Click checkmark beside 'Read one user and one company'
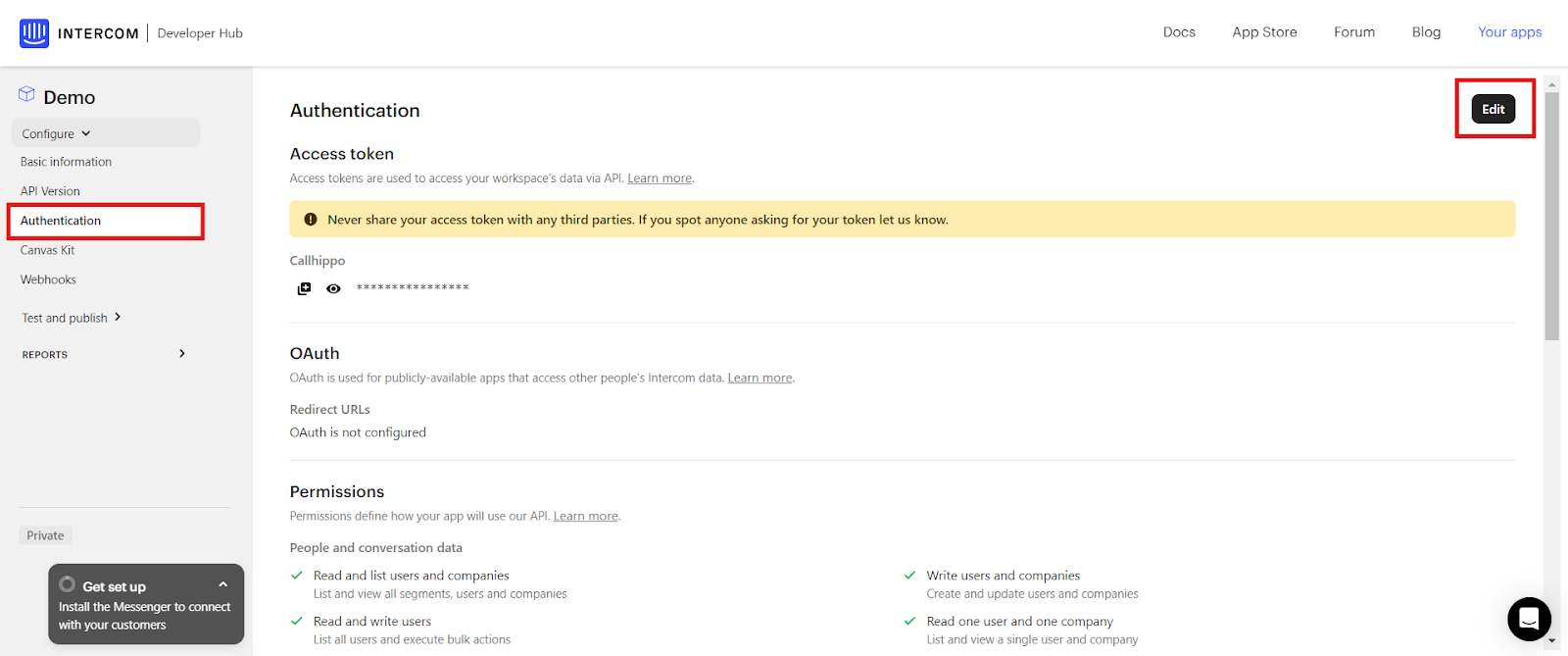This screenshot has height=656, width=1568. (910, 621)
